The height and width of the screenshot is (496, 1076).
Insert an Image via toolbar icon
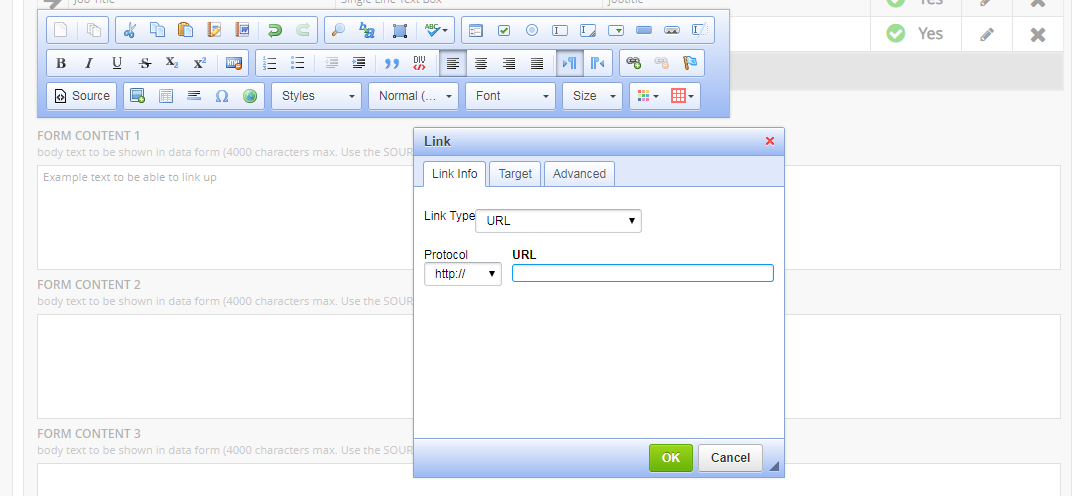[x=137, y=96]
